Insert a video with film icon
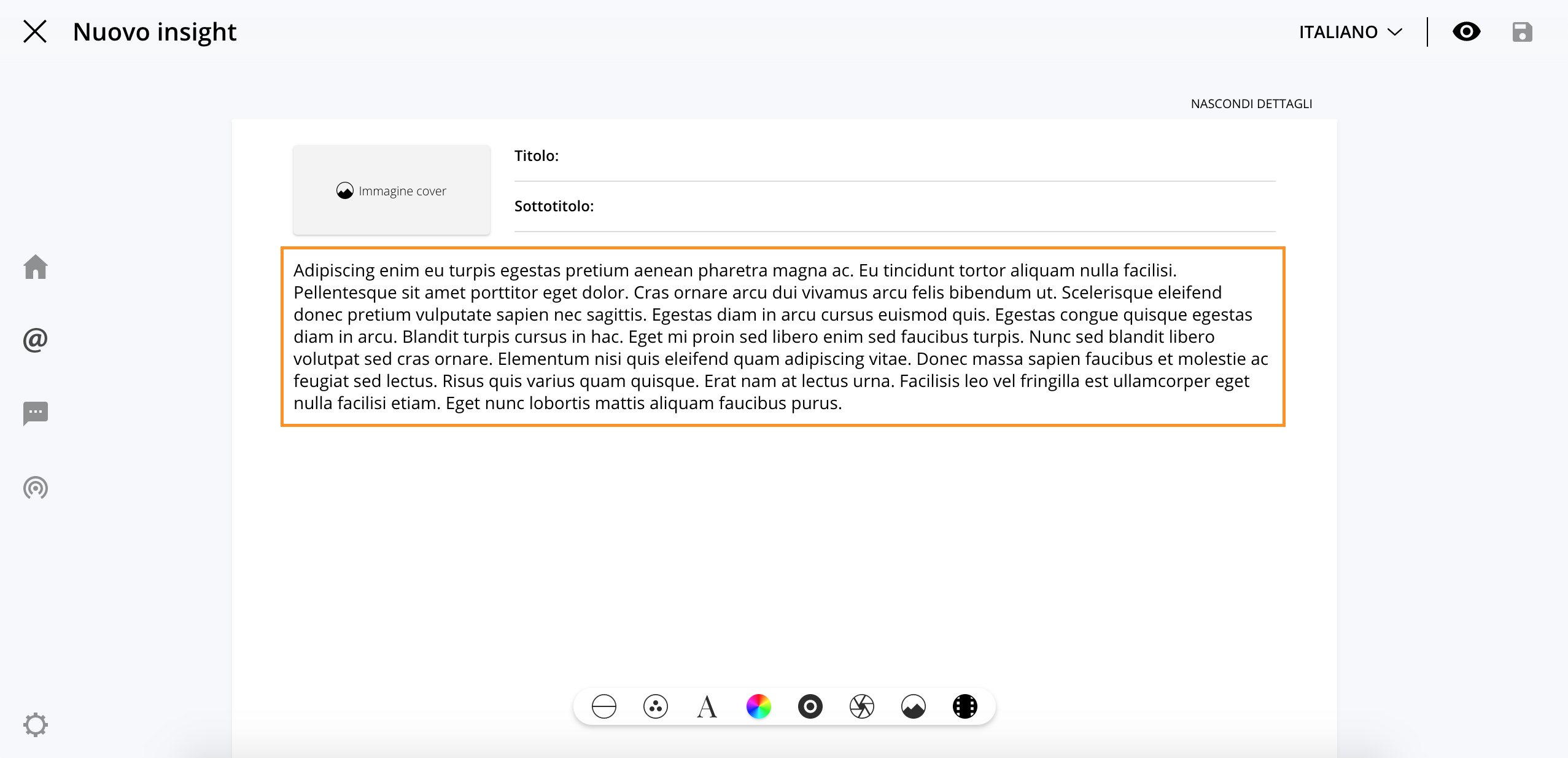Viewport: 1568px width, 758px height. click(965, 706)
